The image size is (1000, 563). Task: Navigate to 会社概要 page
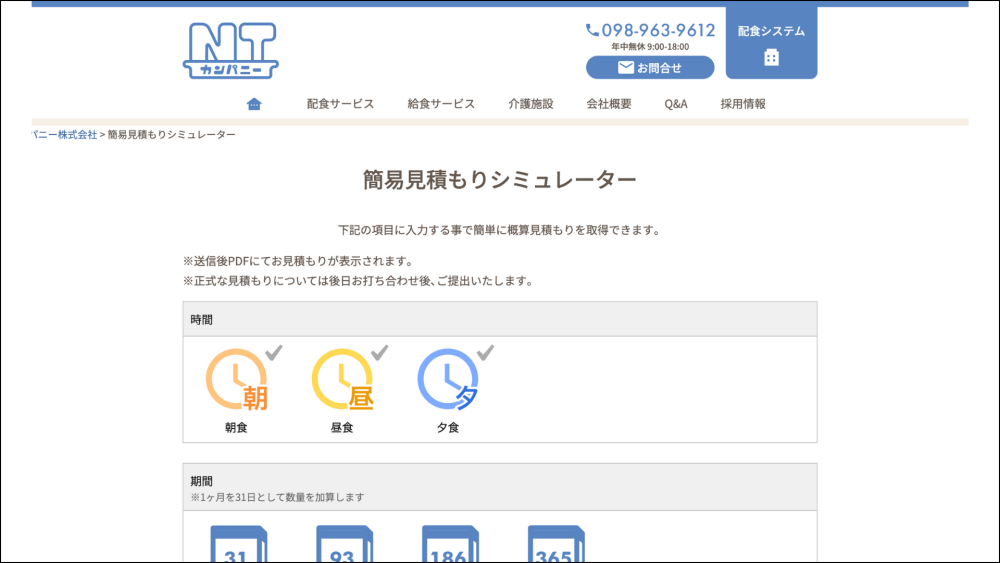(x=608, y=104)
